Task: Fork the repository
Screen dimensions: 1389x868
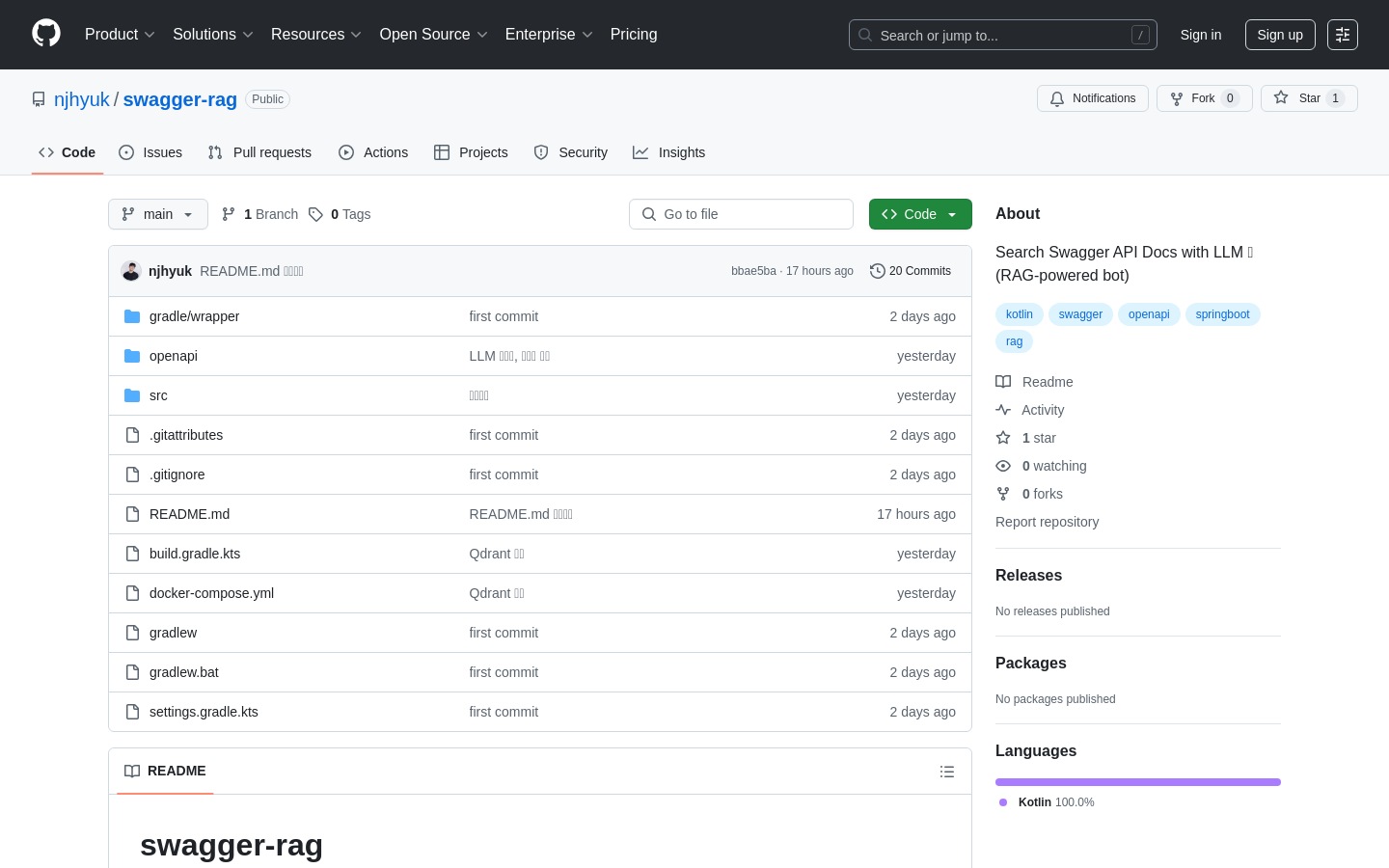Action: tap(1205, 98)
